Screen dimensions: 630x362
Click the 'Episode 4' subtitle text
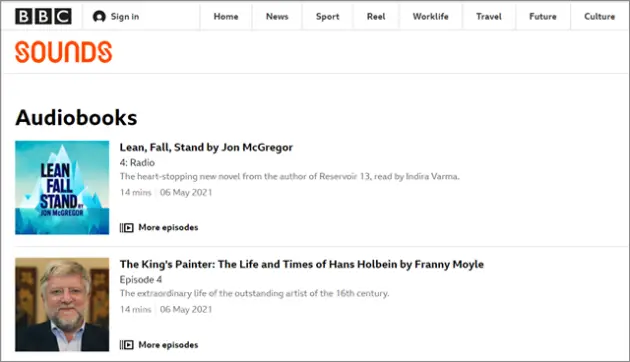(x=141, y=280)
